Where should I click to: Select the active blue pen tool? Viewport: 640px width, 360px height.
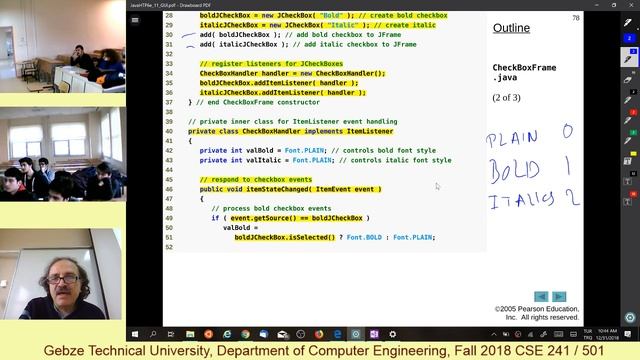(x=629, y=57)
